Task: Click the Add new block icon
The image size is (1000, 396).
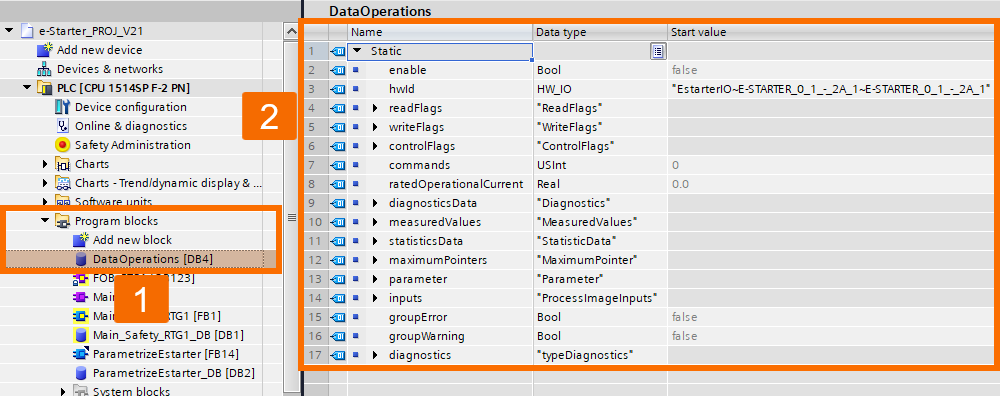Action: tap(80, 240)
